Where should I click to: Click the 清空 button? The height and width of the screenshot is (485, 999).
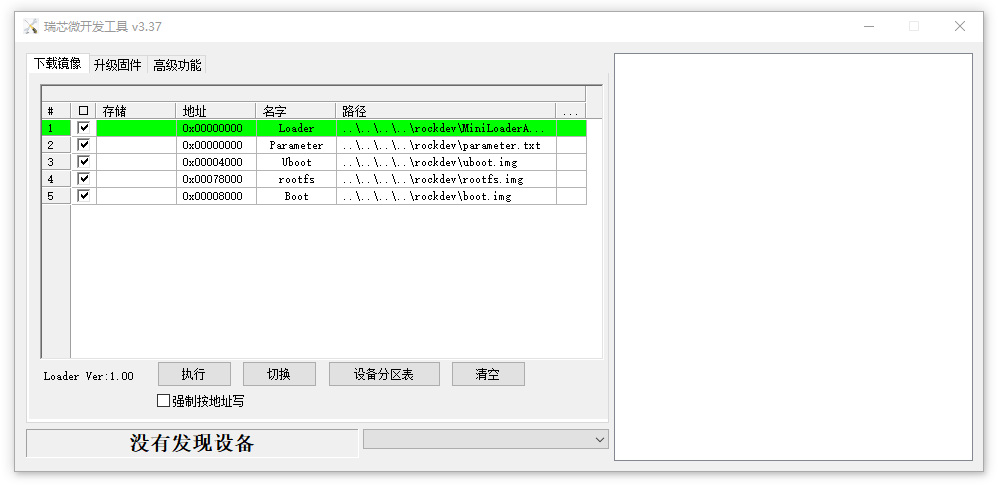[x=488, y=374]
